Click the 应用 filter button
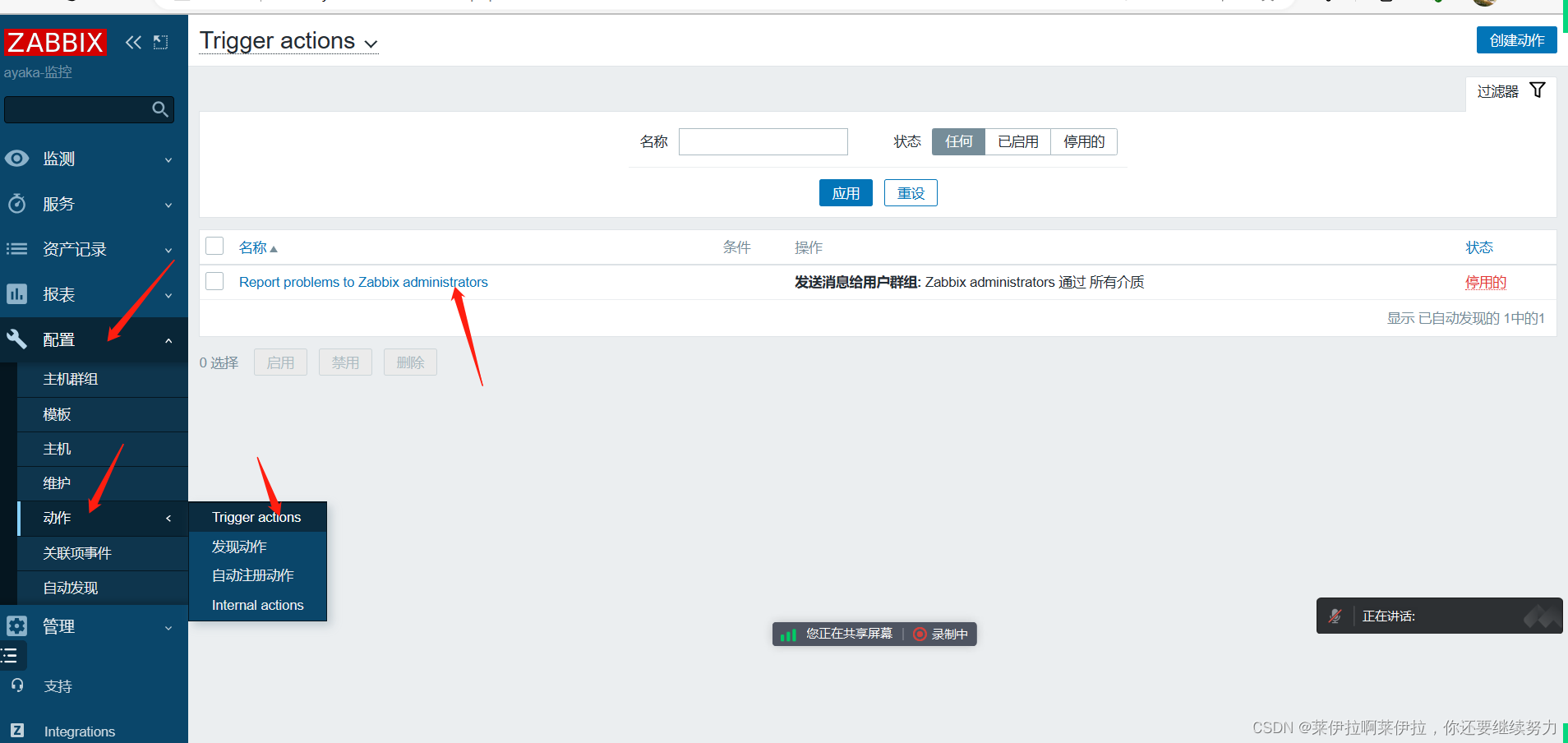The height and width of the screenshot is (743, 1568). [x=846, y=193]
